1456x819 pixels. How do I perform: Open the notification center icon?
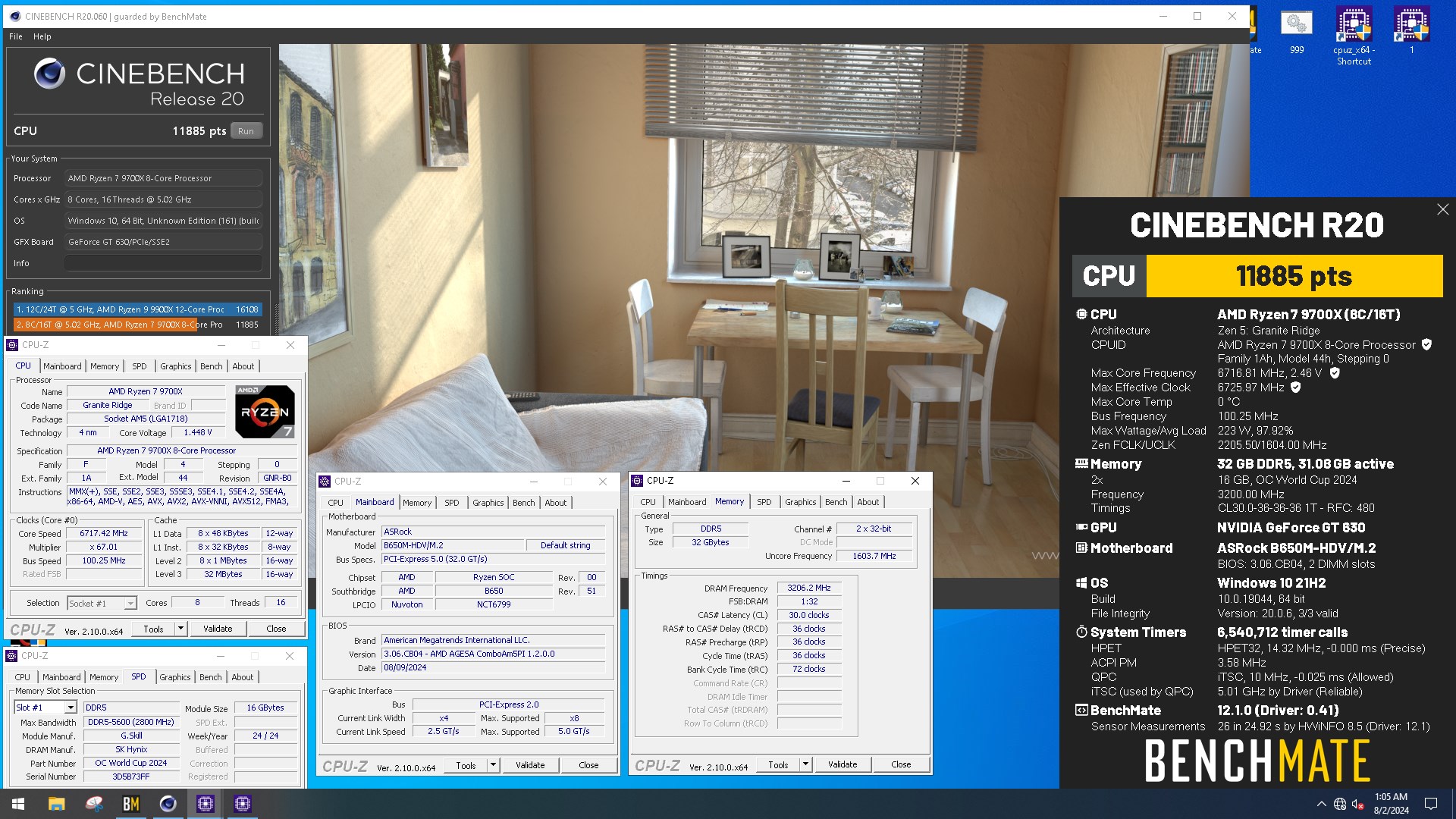click(x=1431, y=804)
